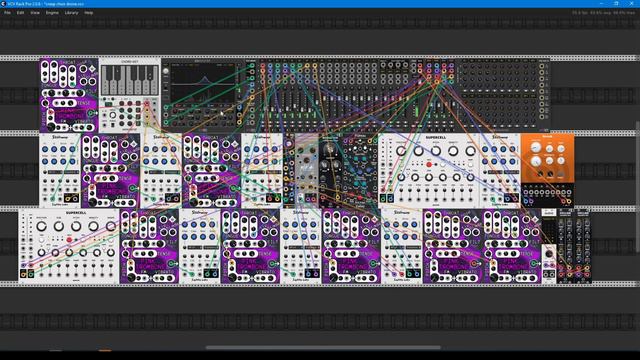Click the CHORD-KEY module title
The height and width of the screenshot is (360, 640).
pos(130,62)
